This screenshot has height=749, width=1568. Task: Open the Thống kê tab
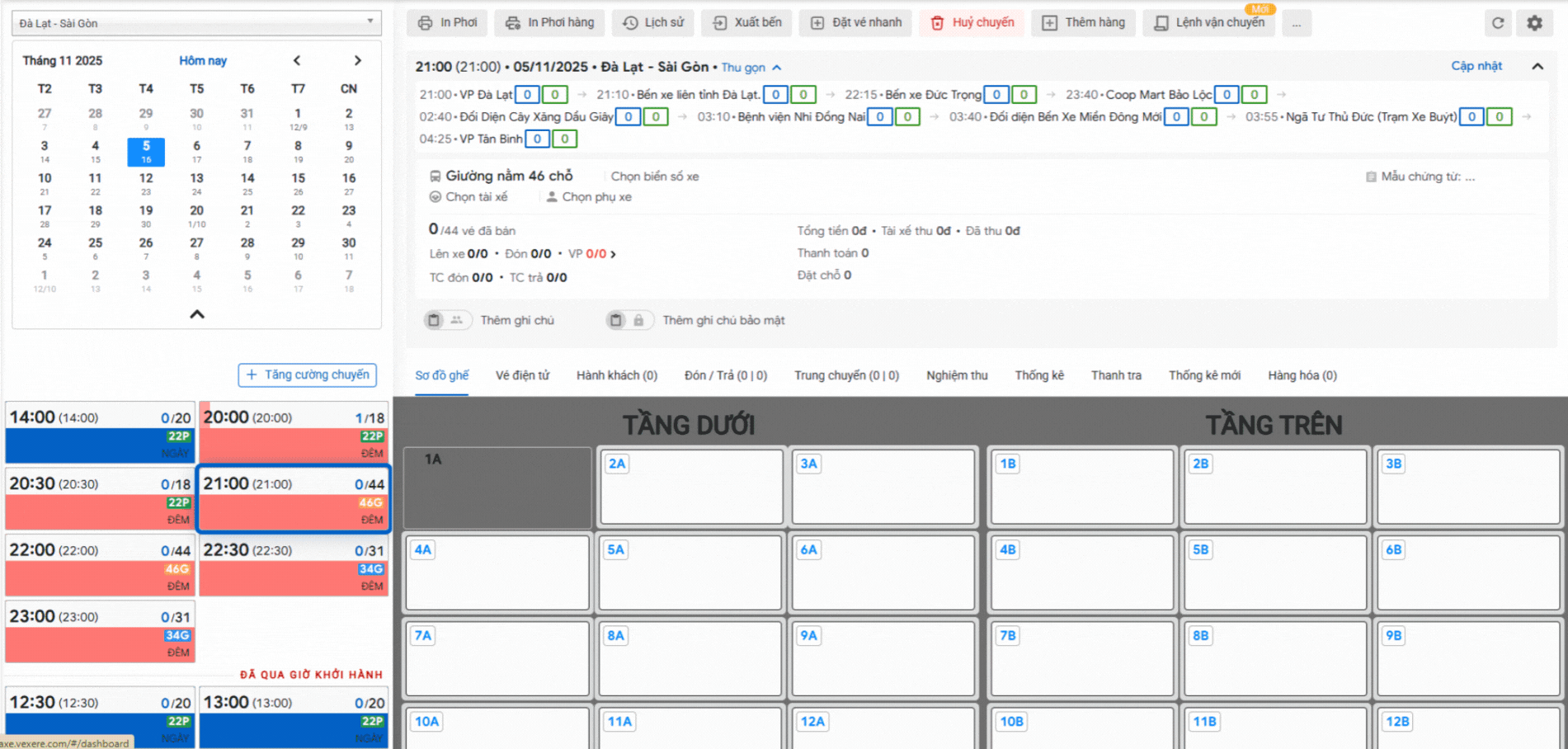[1039, 375]
